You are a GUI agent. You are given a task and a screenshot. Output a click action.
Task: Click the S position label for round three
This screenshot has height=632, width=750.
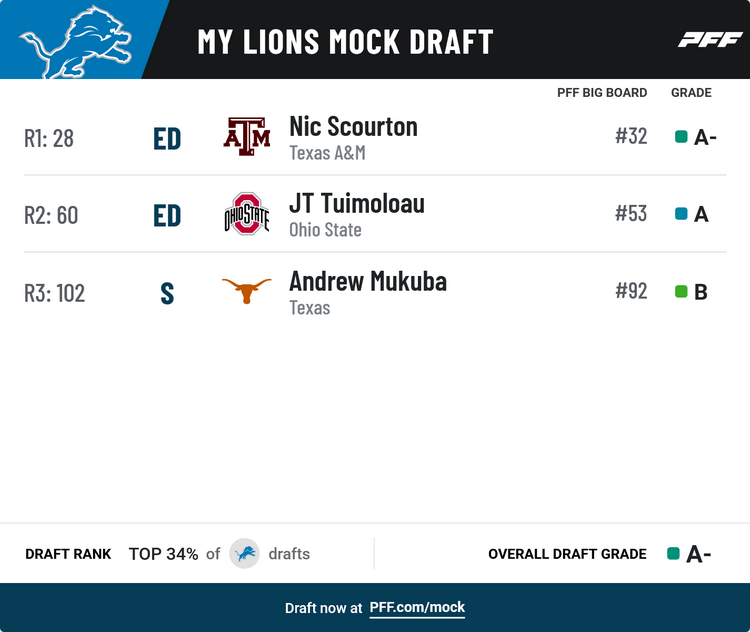point(167,293)
